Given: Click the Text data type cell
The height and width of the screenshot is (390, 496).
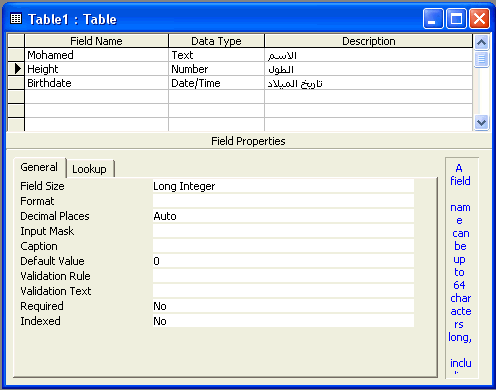Looking at the screenshot, I should tap(216, 55).
